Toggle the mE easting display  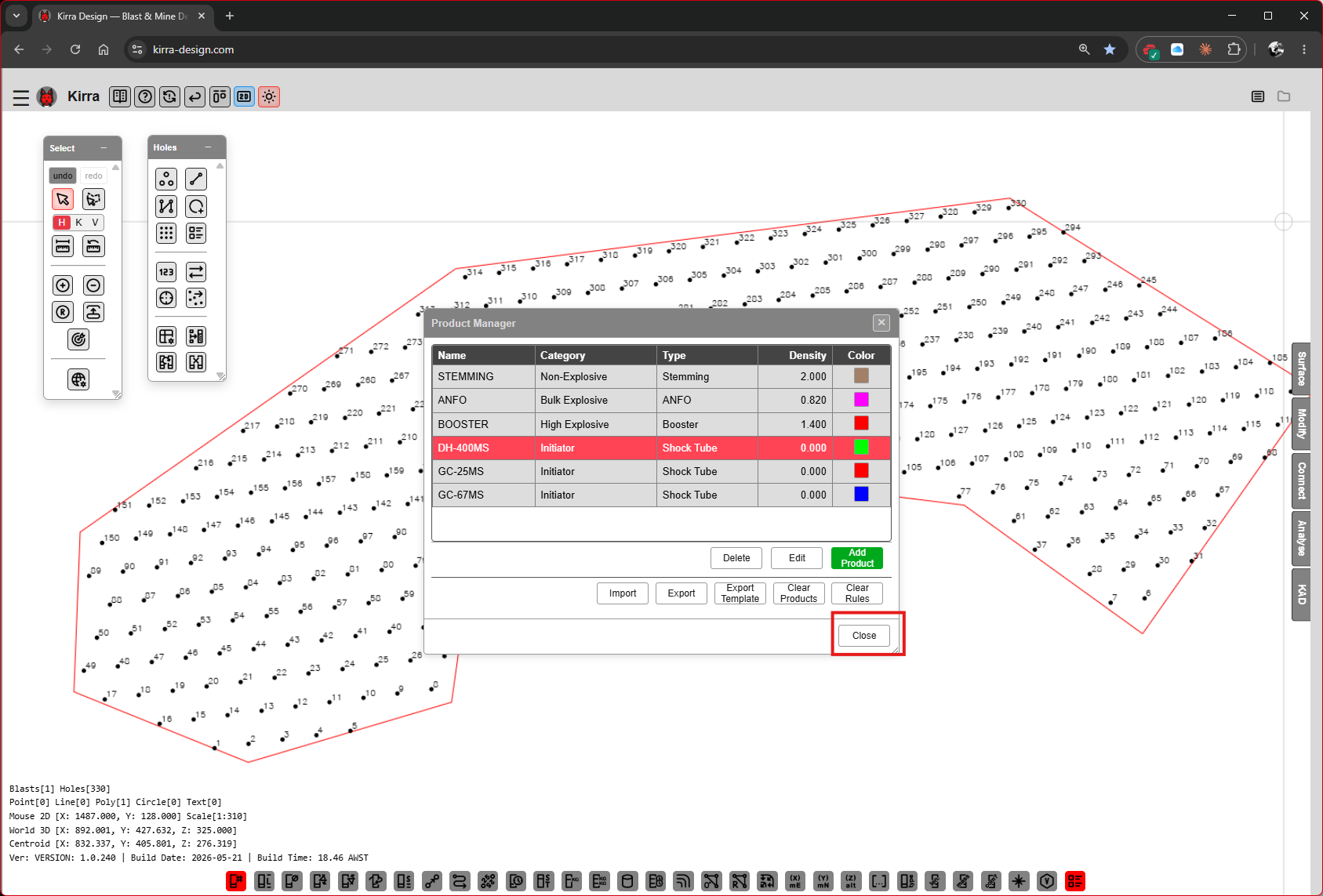click(x=795, y=881)
